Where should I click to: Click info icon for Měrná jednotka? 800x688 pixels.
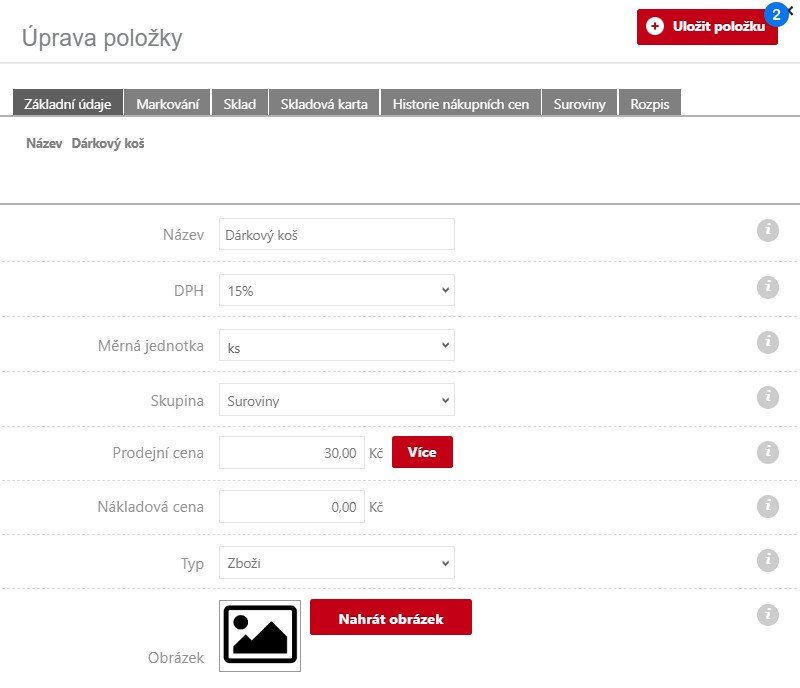click(x=767, y=342)
